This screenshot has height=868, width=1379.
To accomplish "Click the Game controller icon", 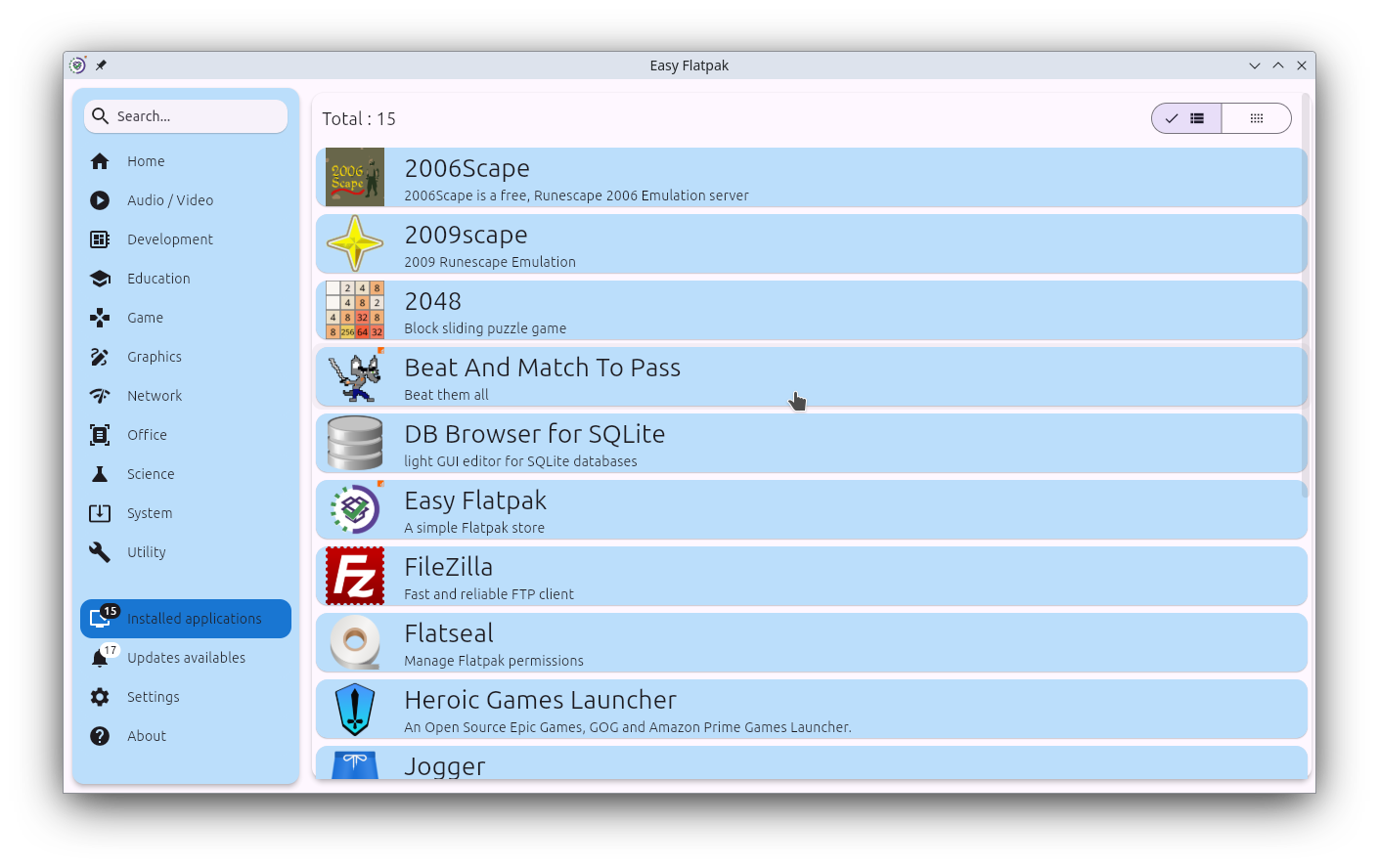I will pyautogui.click(x=100, y=318).
